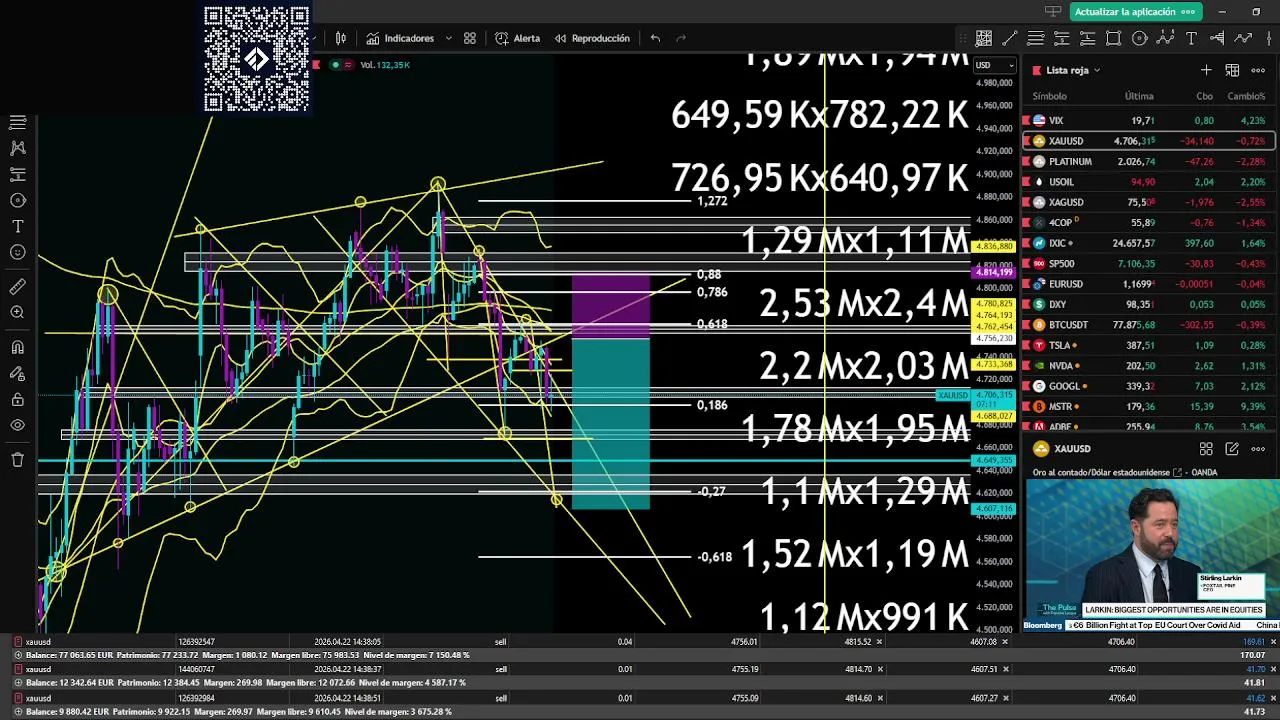Select MSTR in the watchlist
The height and width of the screenshot is (720, 1280).
1148,407
